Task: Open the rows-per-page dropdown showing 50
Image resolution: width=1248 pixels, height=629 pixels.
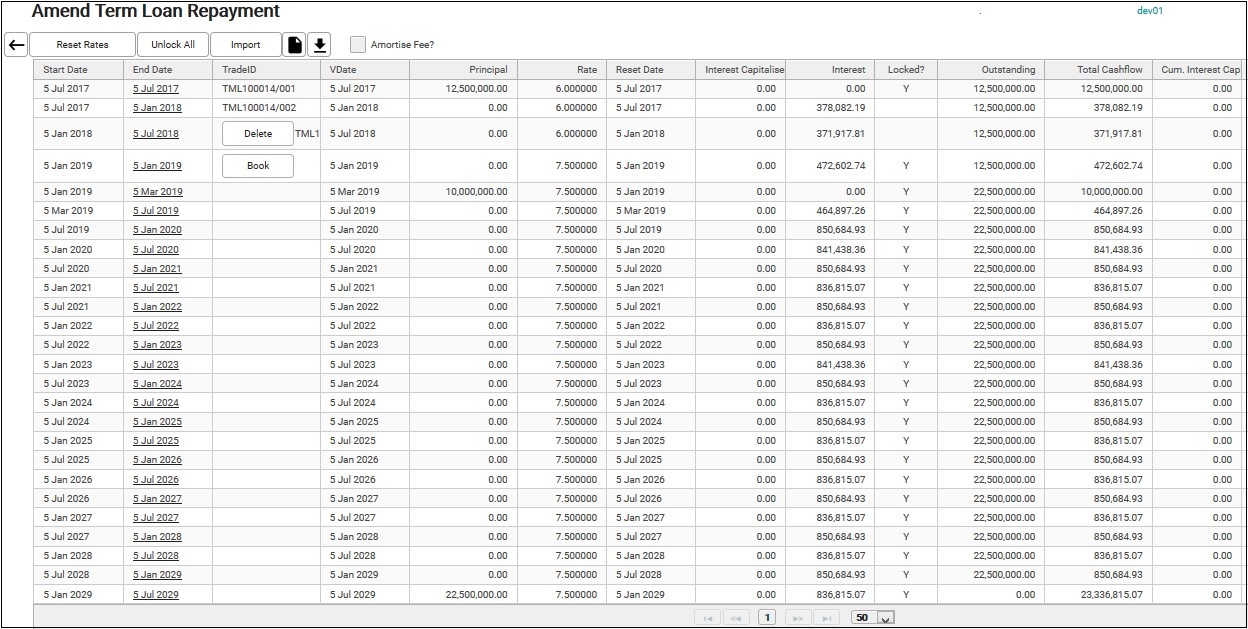Action: 872,618
